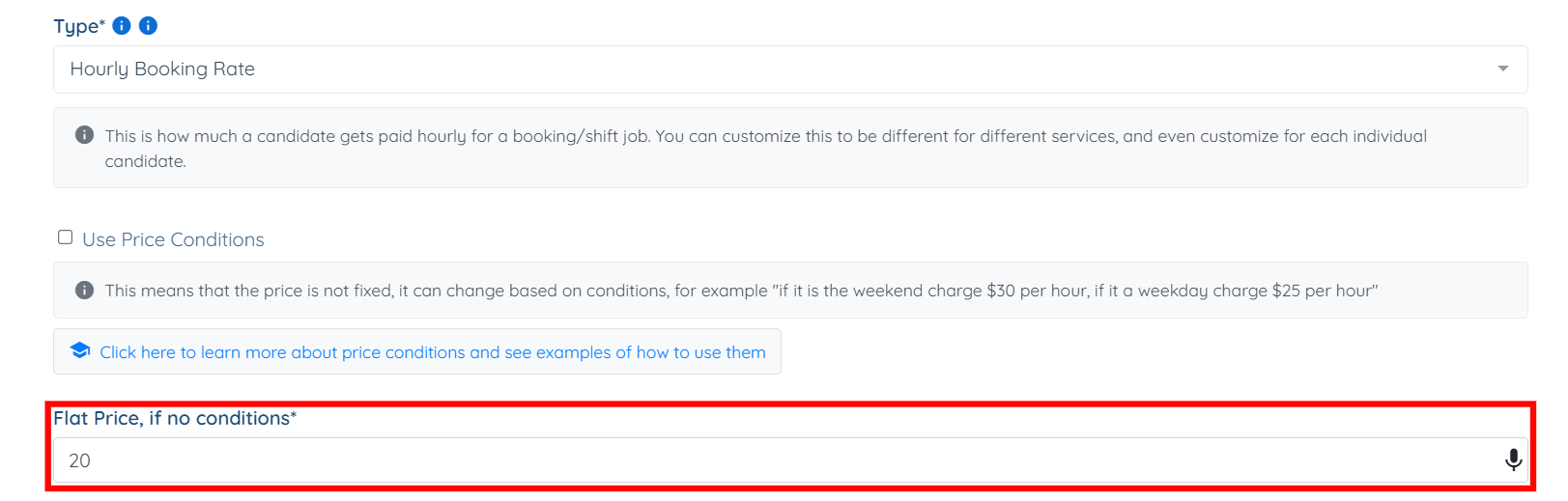Screen dimensions: 1568x501
Task: Click the Flat Price input field
Action: pyautogui.click(x=773, y=460)
